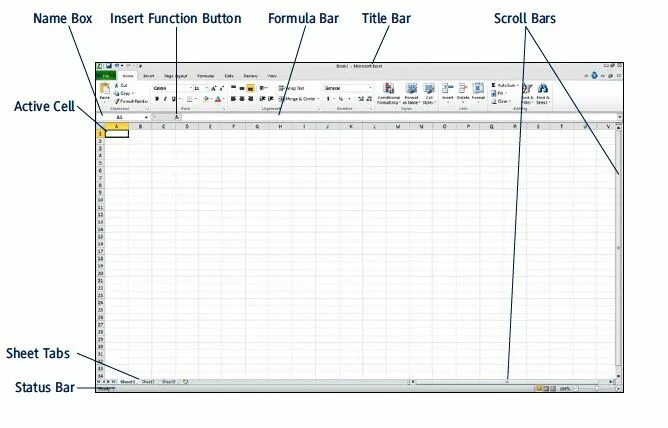
Task: Expand the formula bar with right-end arrow
Action: 619,117
